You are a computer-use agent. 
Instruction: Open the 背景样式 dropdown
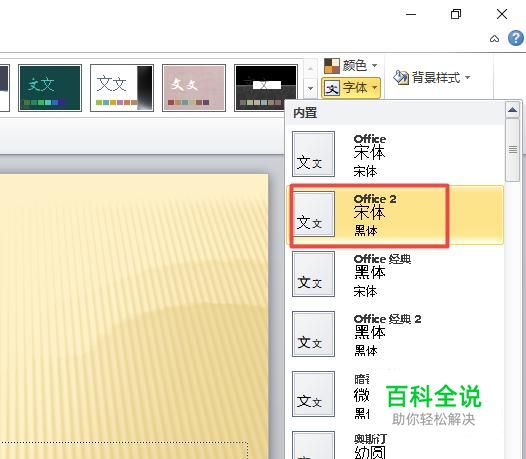click(432, 78)
